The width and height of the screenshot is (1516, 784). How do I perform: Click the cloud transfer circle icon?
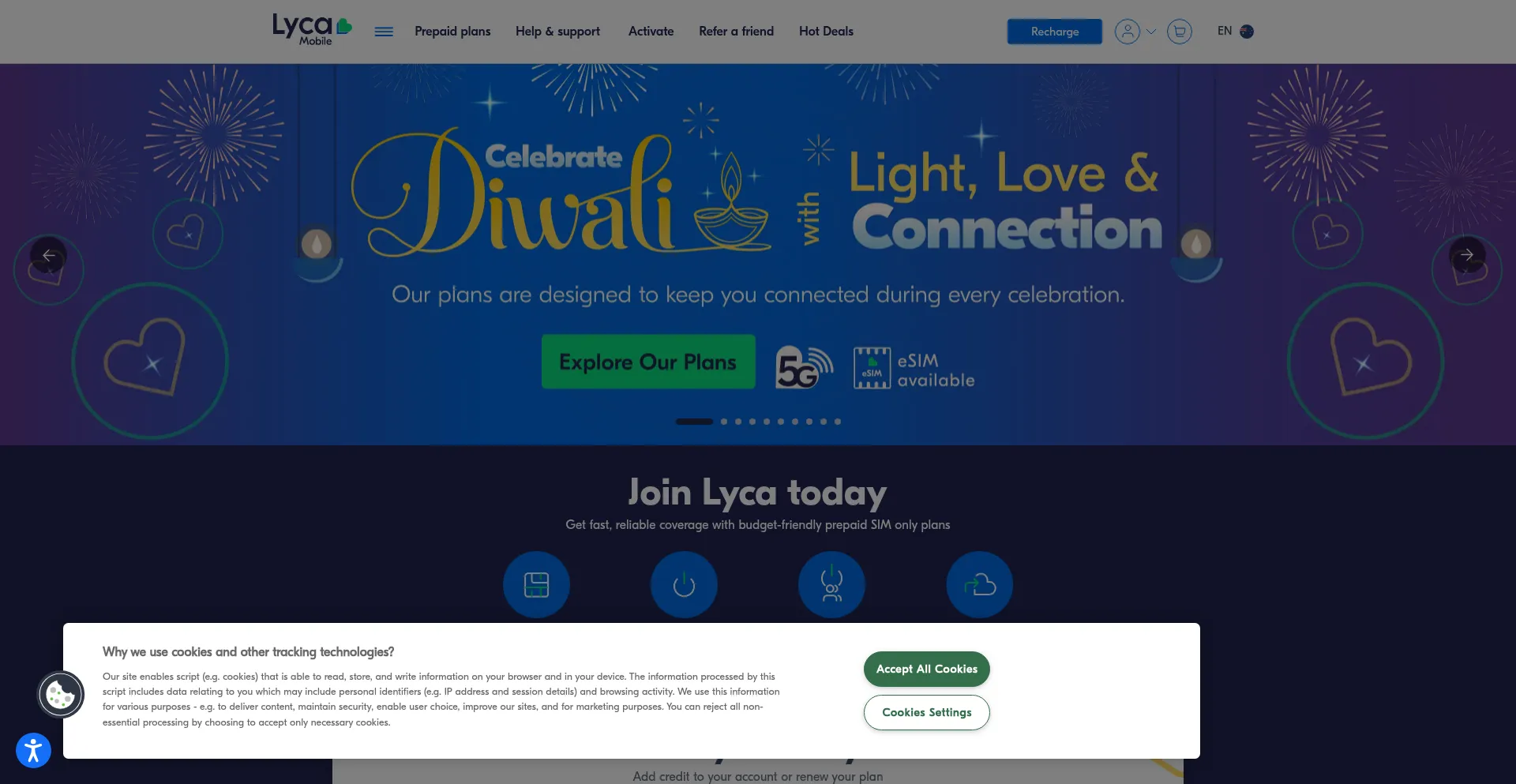coord(979,585)
